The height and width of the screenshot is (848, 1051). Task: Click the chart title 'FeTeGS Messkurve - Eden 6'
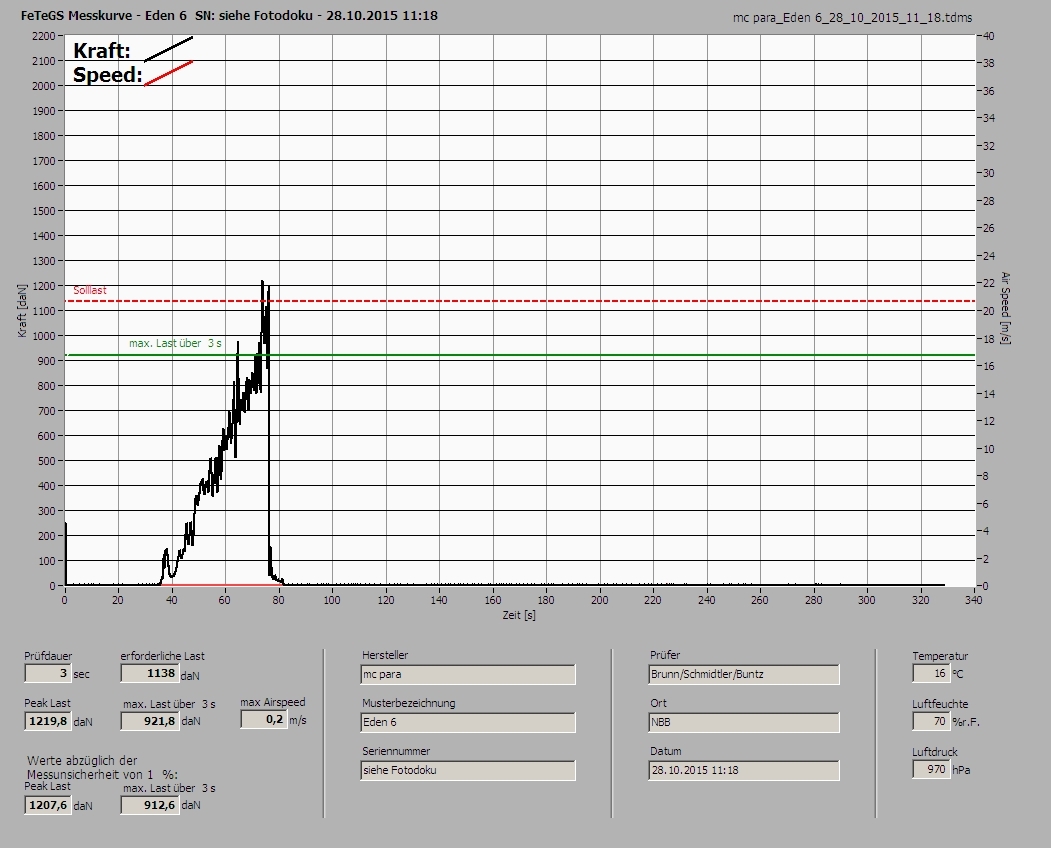coord(104,15)
